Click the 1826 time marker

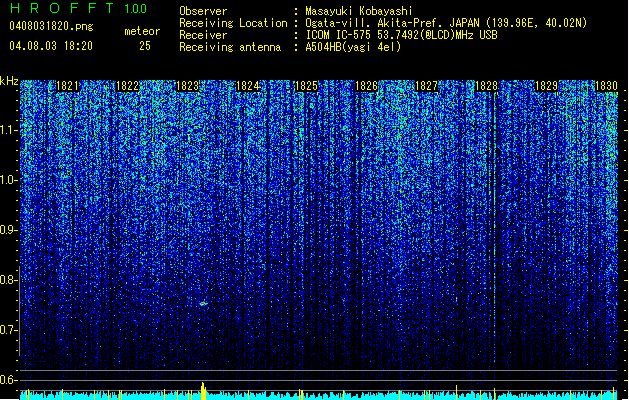click(x=367, y=86)
